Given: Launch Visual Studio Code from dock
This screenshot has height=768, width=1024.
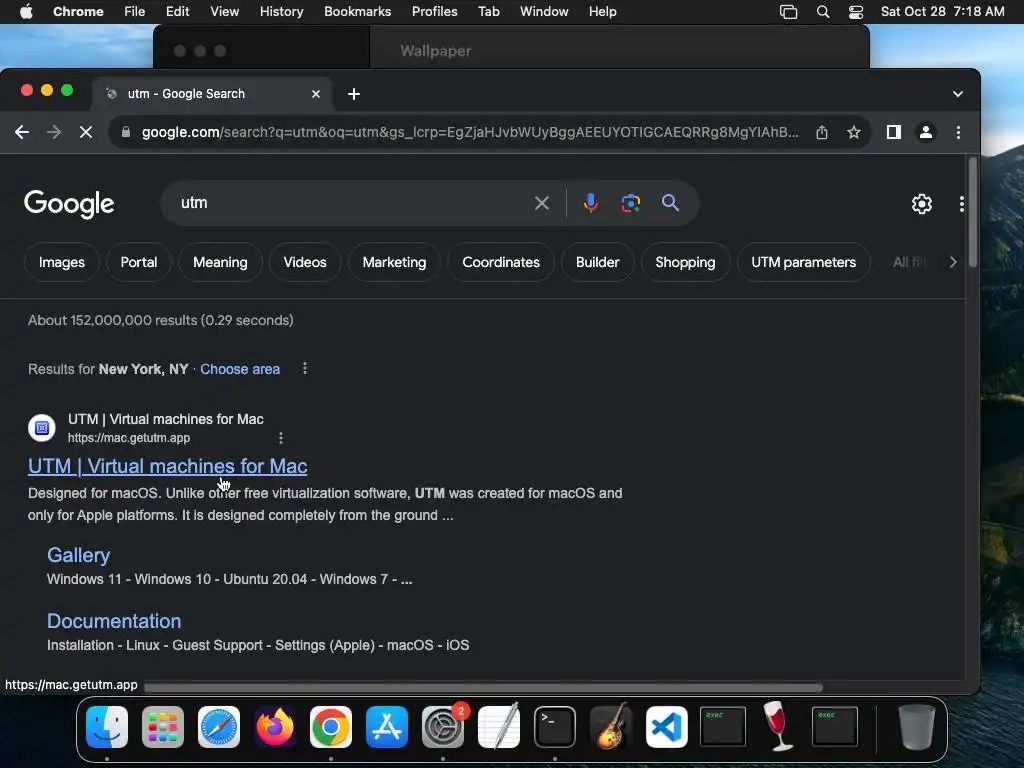Looking at the screenshot, I should pyautogui.click(x=667, y=727).
